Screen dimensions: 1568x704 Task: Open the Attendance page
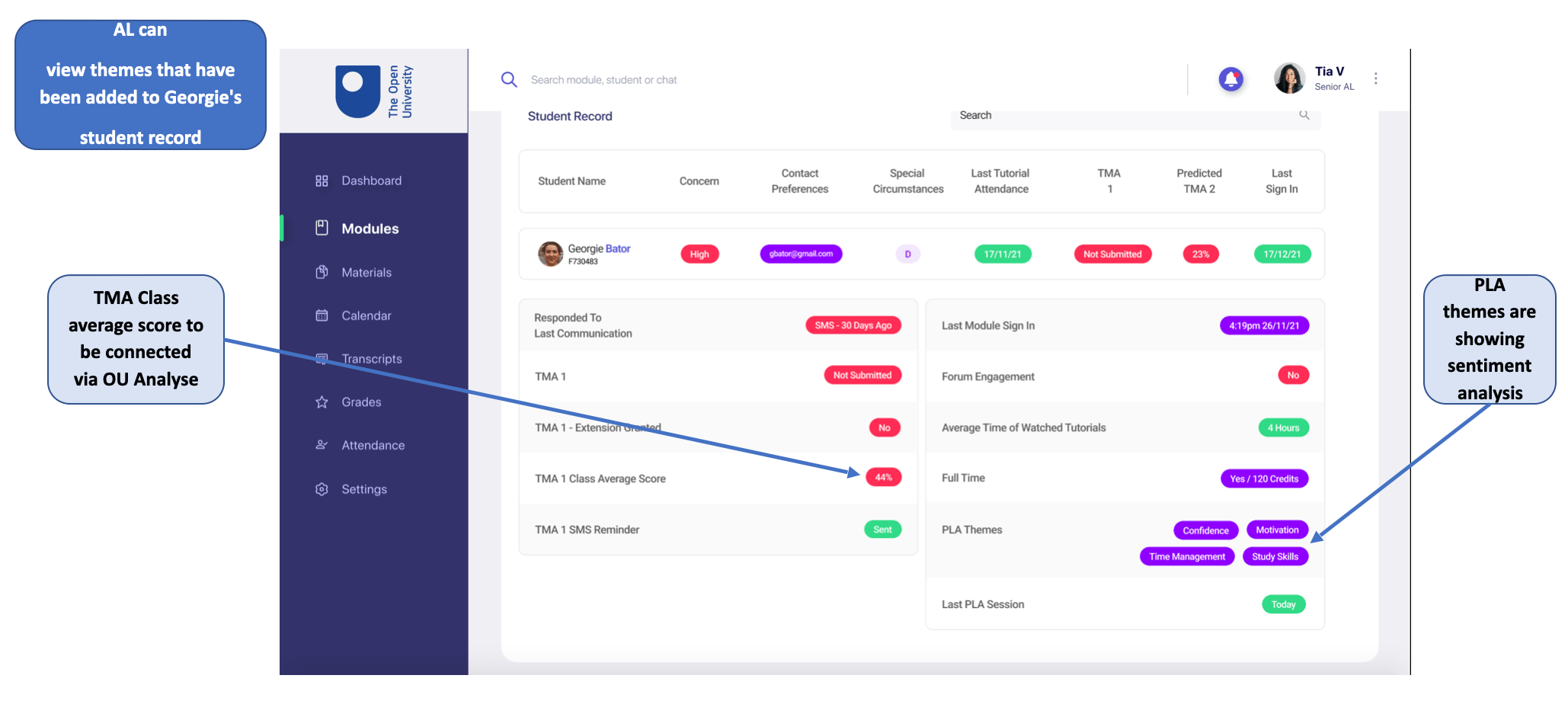373,446
